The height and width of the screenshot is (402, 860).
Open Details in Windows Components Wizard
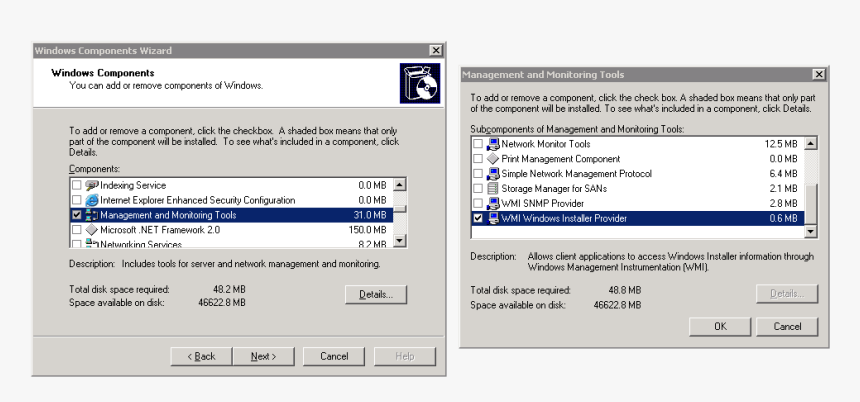point(376,295)
